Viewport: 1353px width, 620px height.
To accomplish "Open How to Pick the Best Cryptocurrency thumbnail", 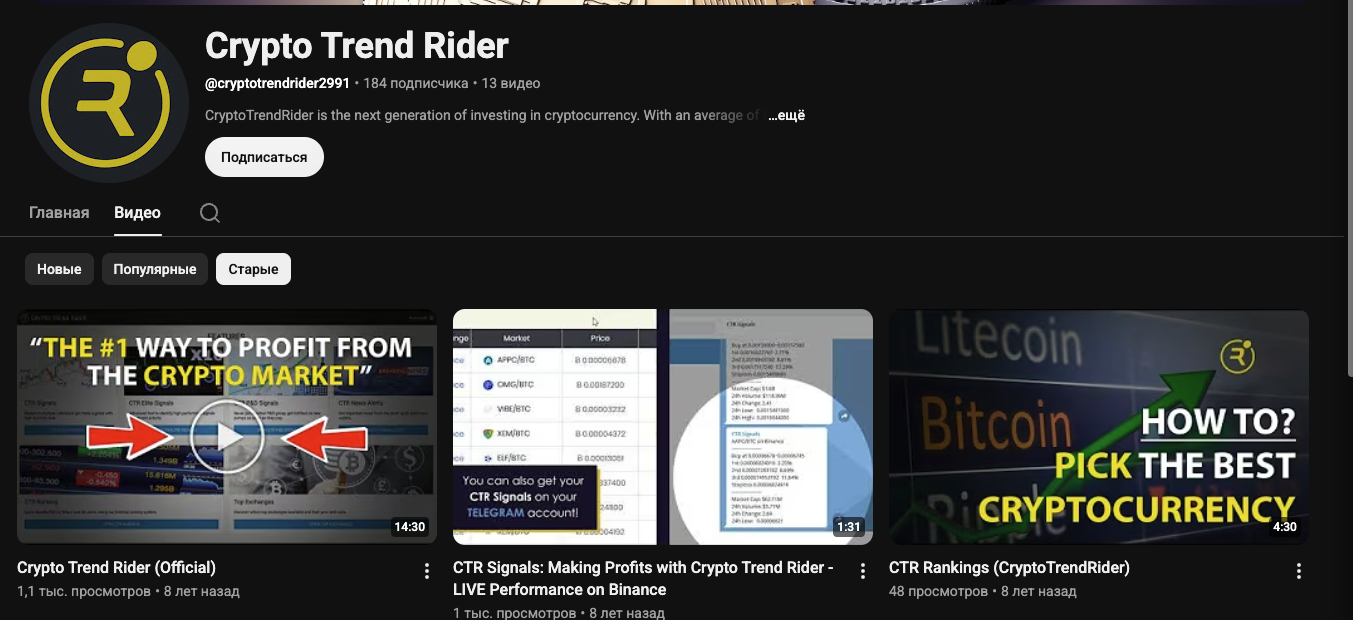I will pyautogui.click(x=1099, y=427).
